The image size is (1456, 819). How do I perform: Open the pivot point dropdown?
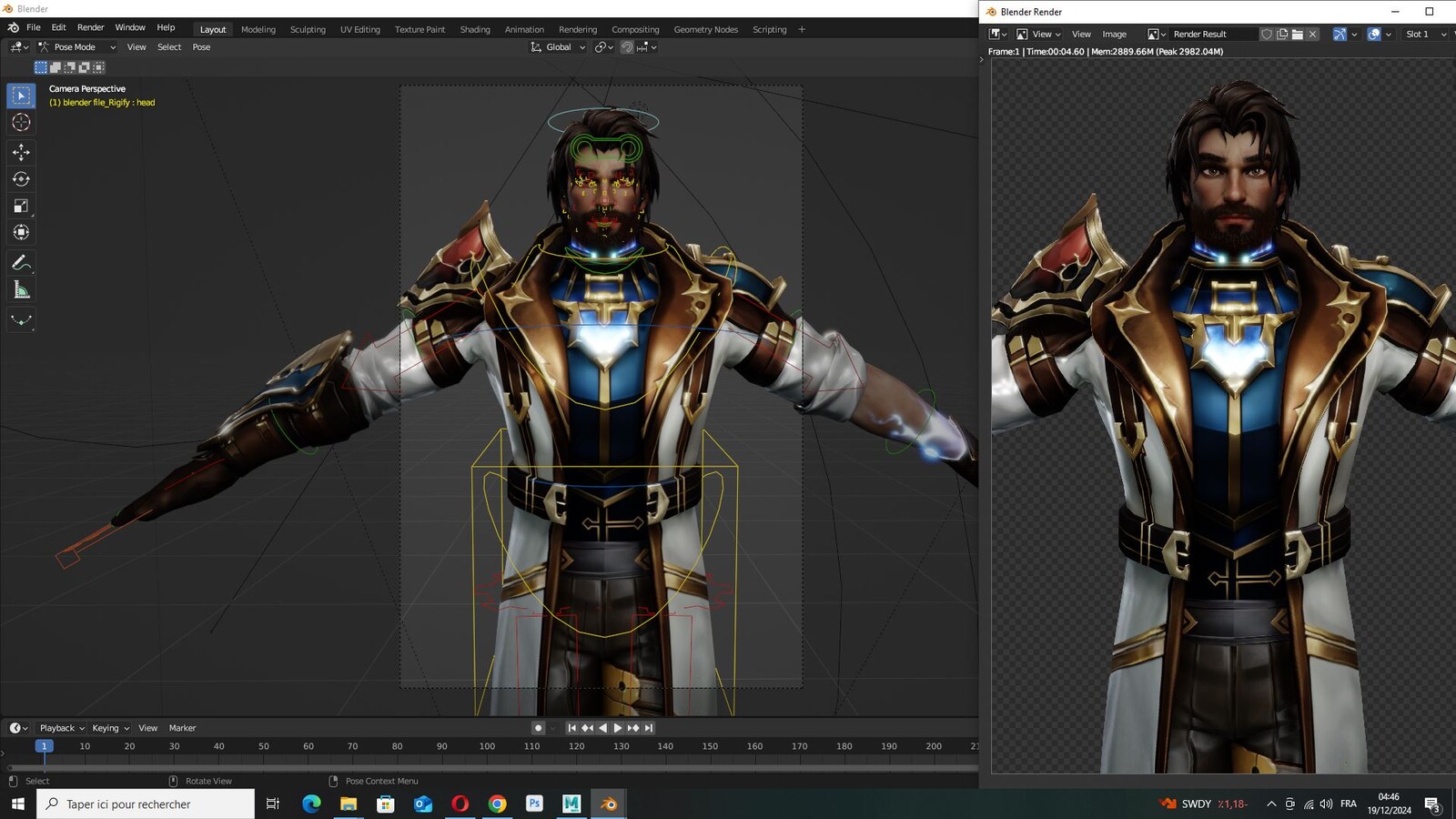[x=603, y=47]
